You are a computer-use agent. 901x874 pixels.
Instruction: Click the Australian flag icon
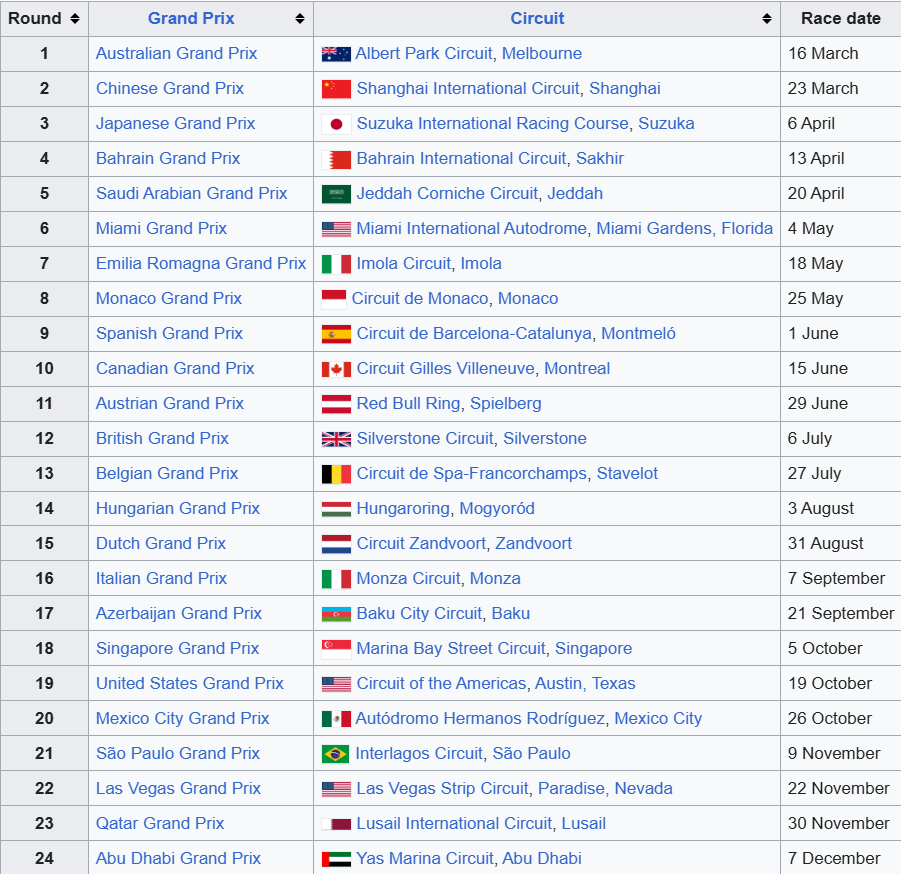[x=336, y=54]
